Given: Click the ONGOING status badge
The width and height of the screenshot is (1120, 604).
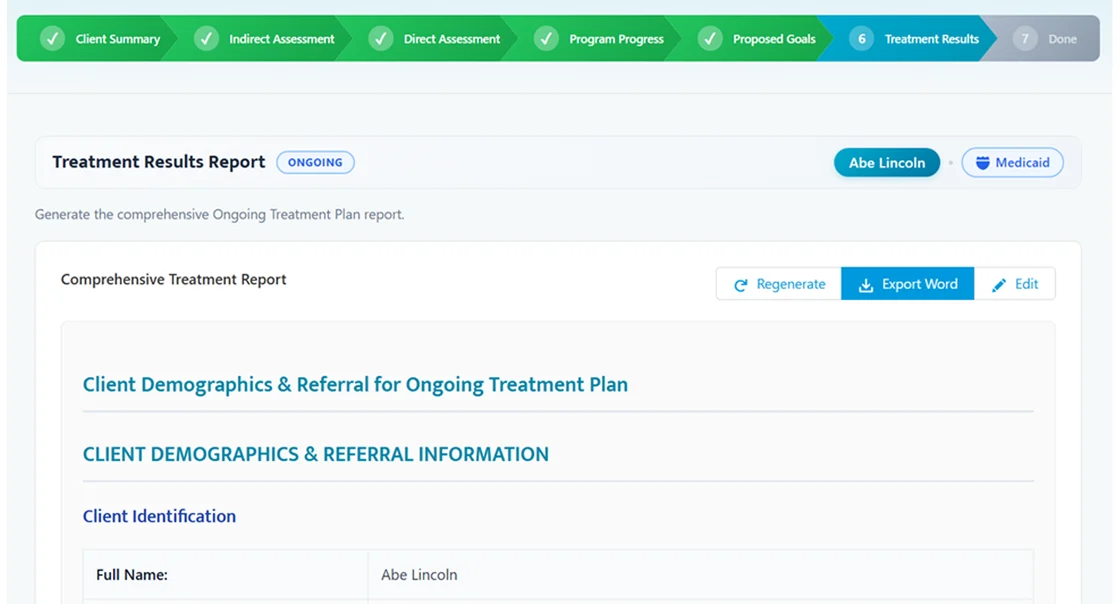Looking at the screenshot, I should click(x=315, y=162).
